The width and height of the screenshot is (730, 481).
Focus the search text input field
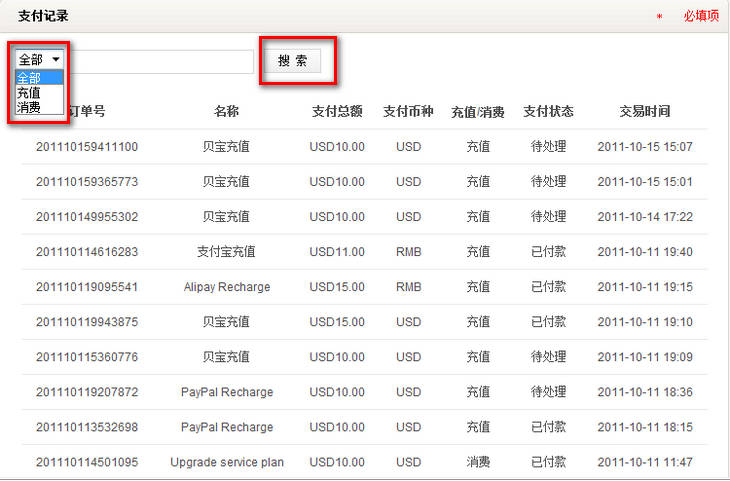click(x=160, y=62)
